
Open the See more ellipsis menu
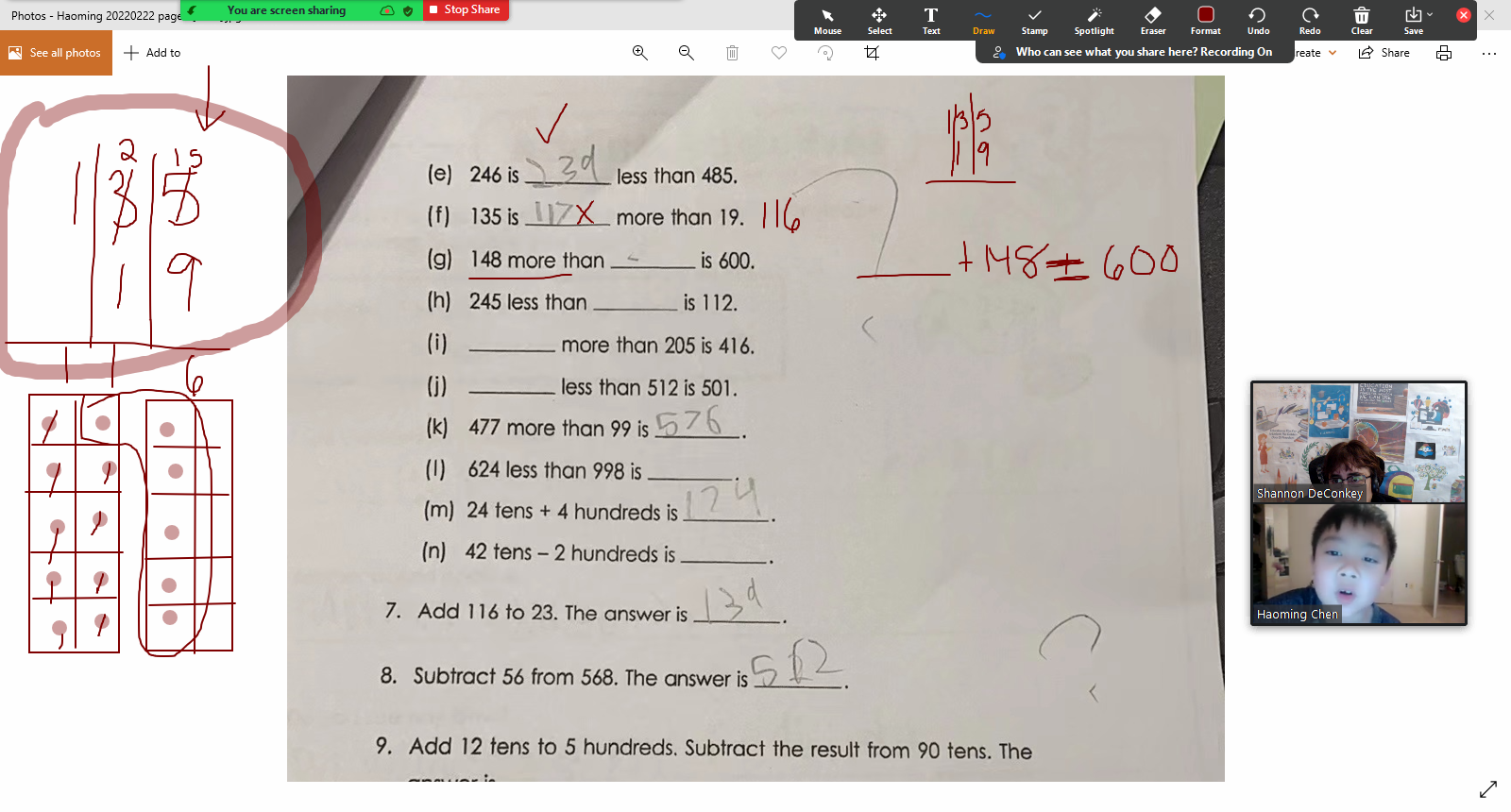[1489, 53]
